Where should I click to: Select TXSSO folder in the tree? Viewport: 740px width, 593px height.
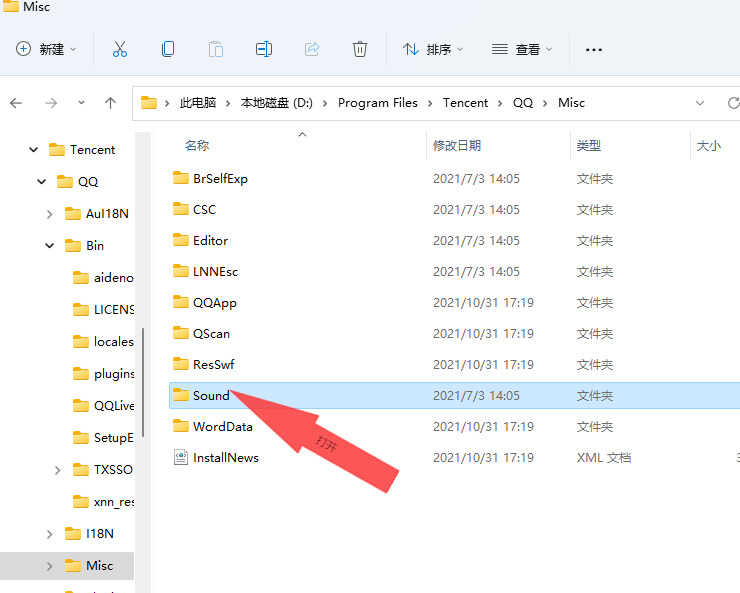[113, 470]
